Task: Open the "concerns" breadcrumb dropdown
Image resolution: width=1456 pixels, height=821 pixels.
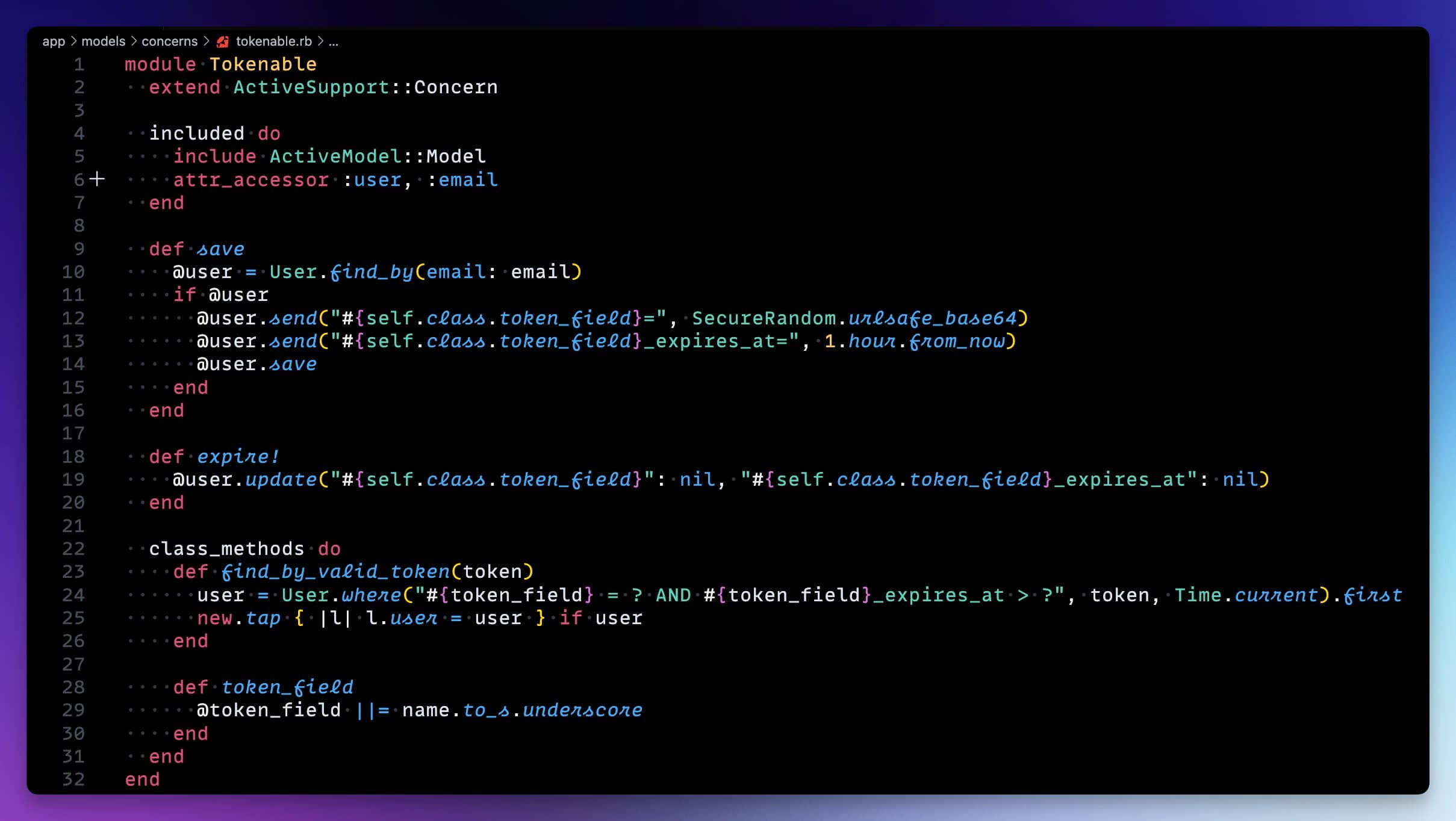Action: pyautogui.click(x=169, y=41)
